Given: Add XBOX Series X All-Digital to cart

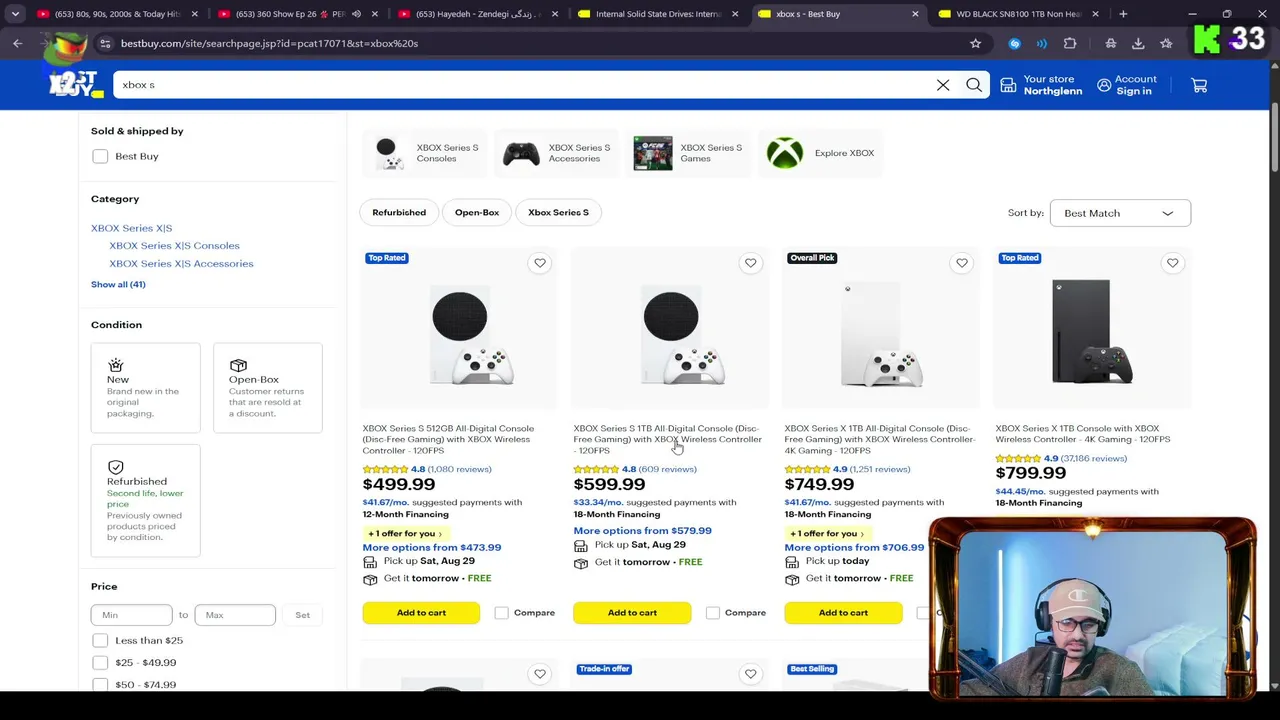Looking at the screenshot, I should (843, 613).
